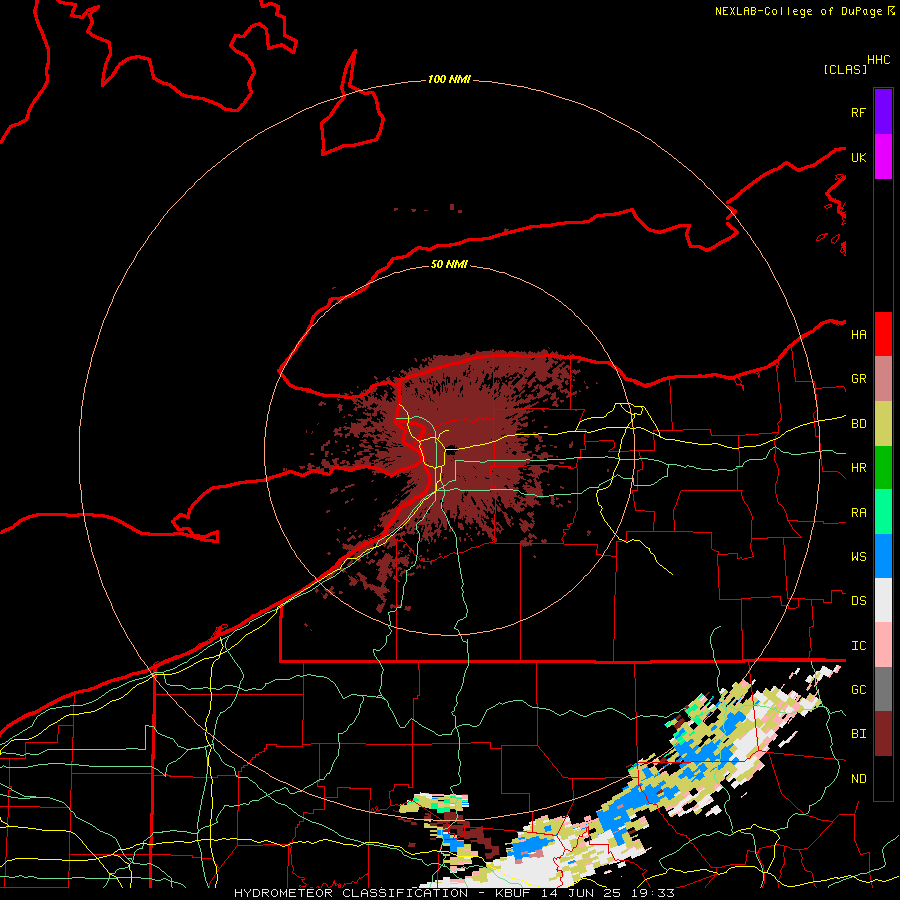The height and width of the screenshot is (900, 900).
Task: Click the RF legend label
Action: pos(858,112)
